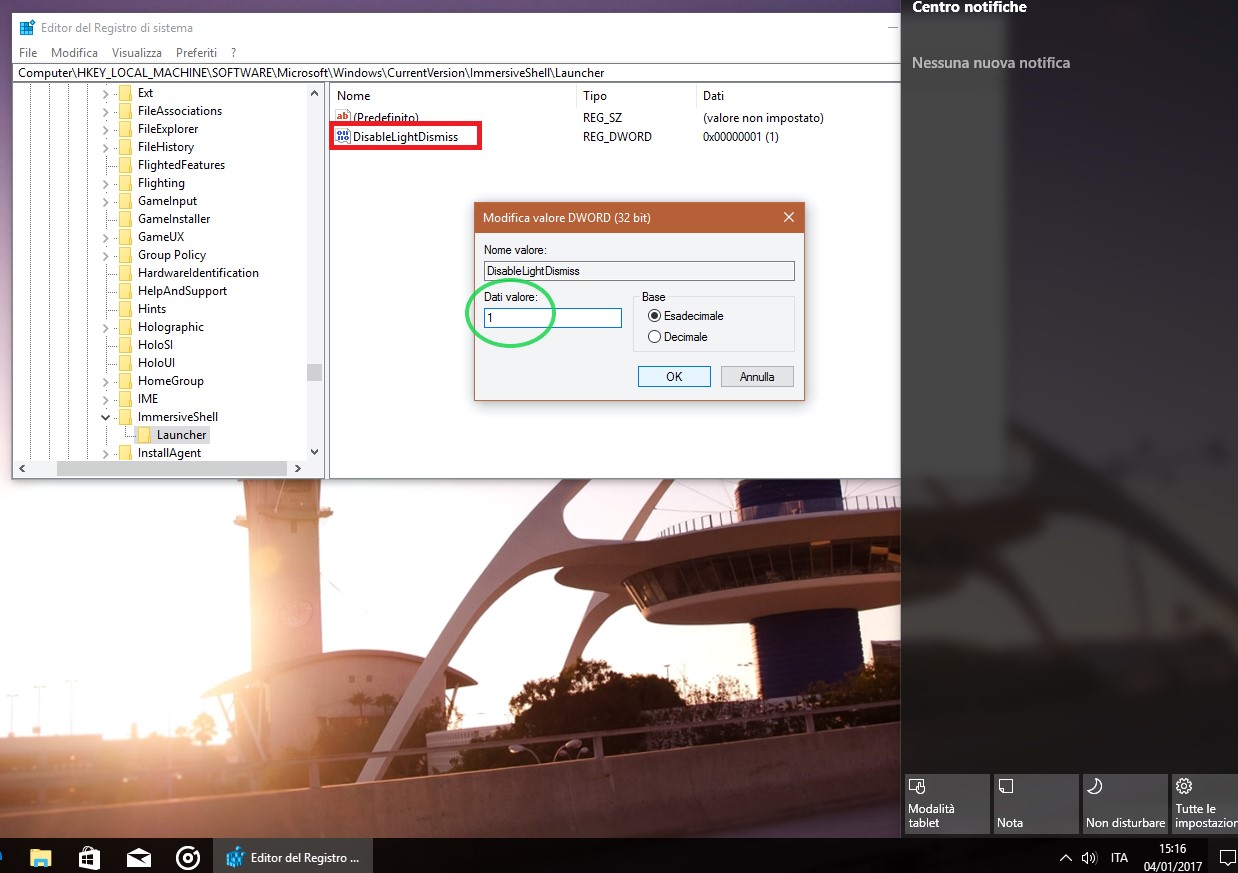The image size is (1238, 873).
Task: Open the Visualizza menu
Action: 137,53
